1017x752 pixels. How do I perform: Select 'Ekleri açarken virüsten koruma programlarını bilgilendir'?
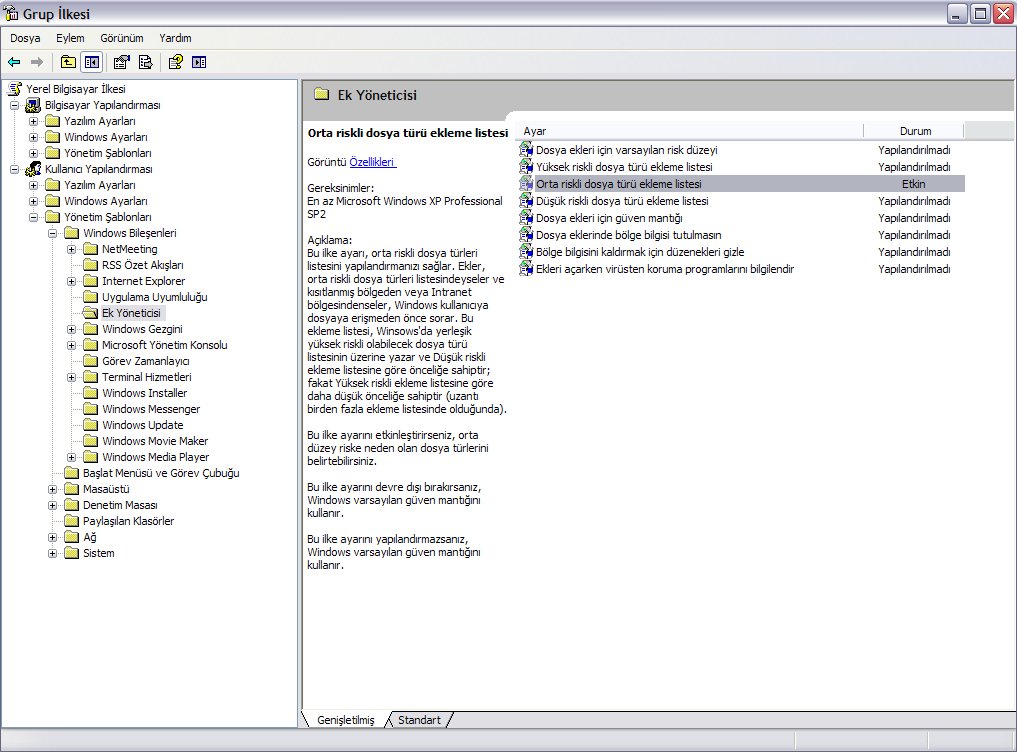(x=665, y=269)
